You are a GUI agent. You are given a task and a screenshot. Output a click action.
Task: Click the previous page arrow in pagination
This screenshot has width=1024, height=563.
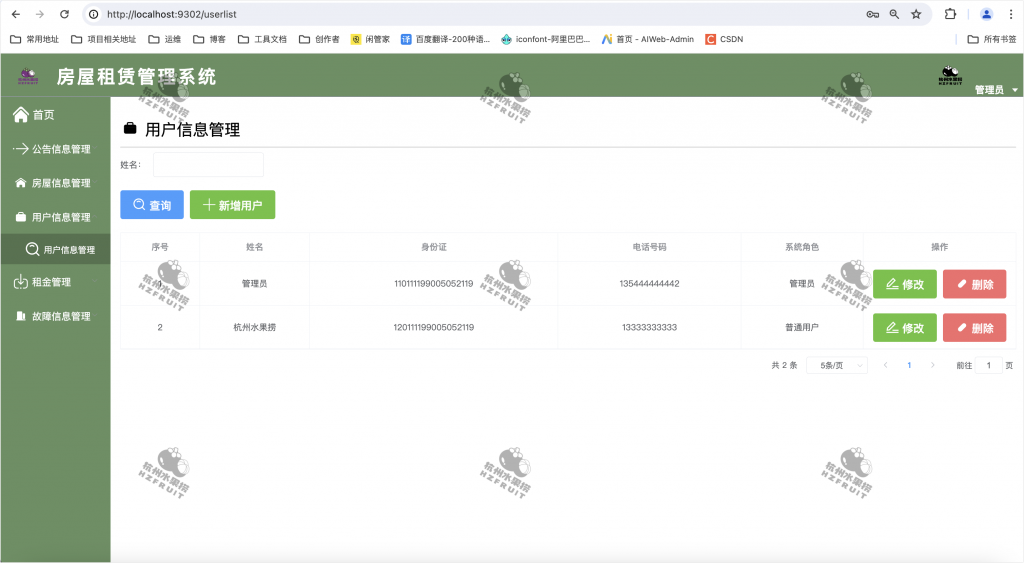coord(886,365)
